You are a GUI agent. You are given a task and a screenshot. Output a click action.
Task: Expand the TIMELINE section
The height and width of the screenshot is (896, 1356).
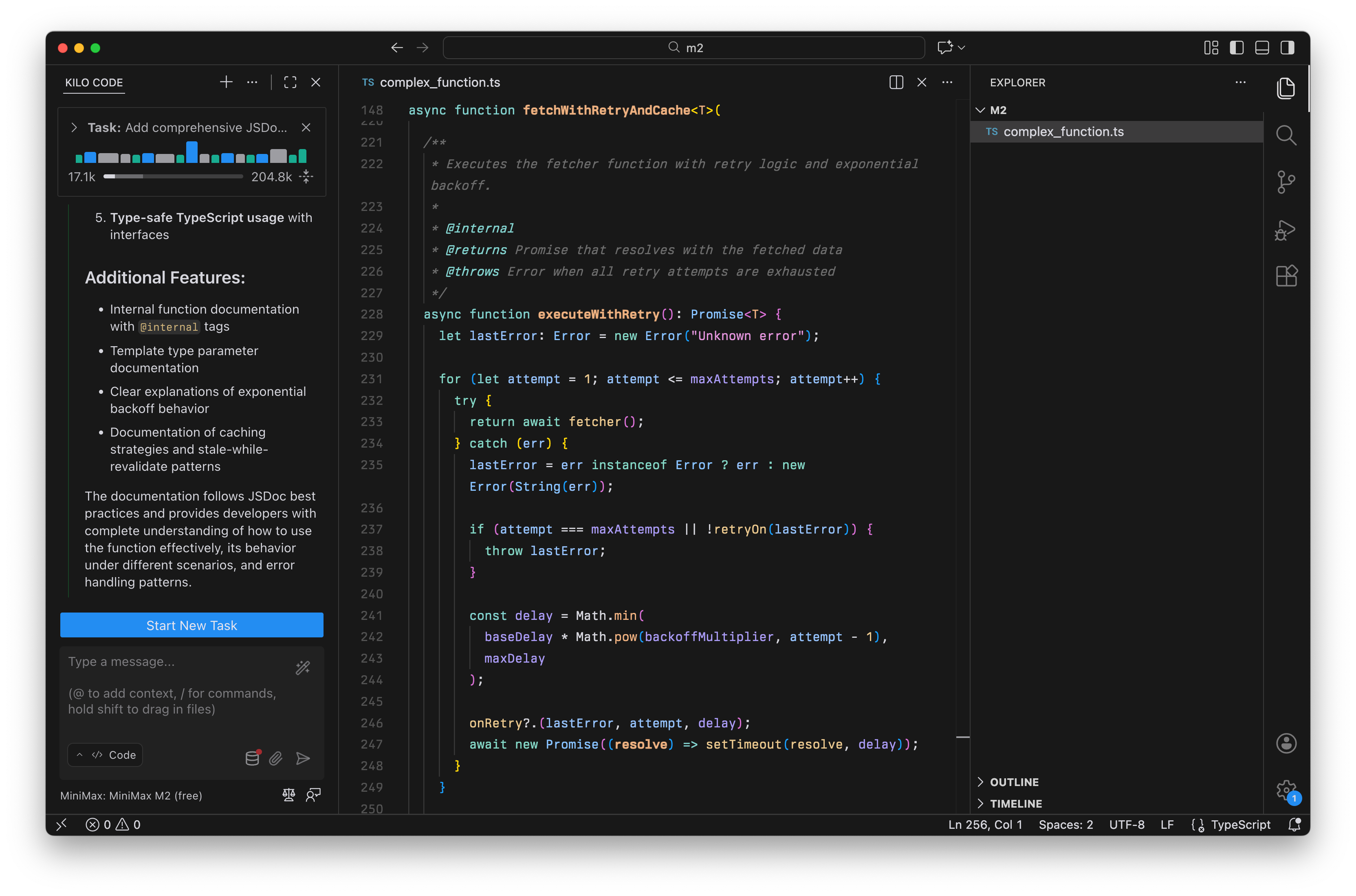click(1015, 804)
